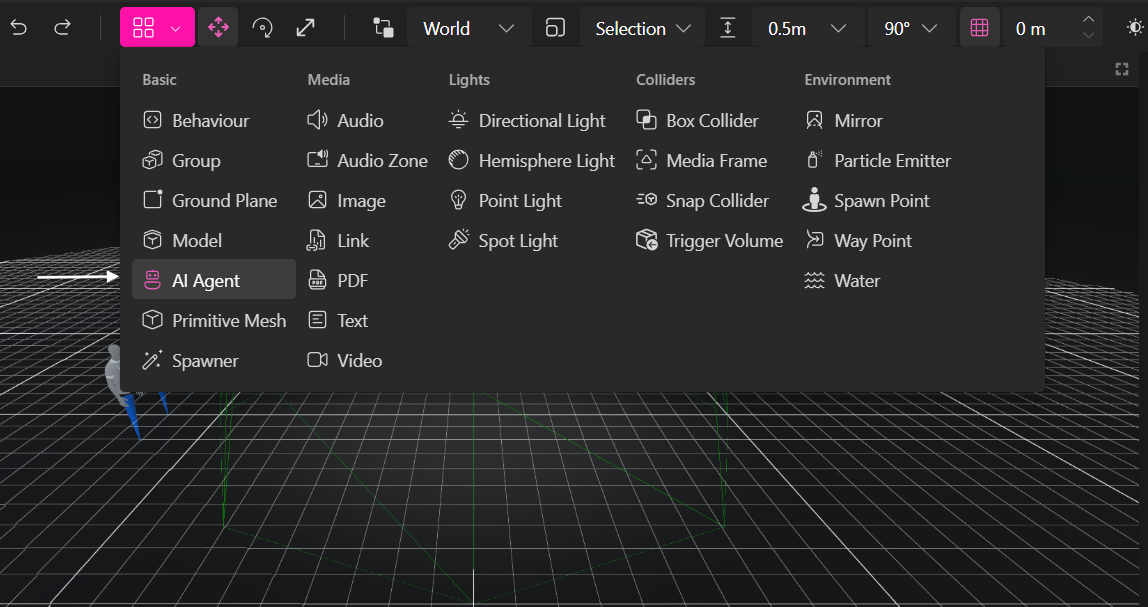Image resolution: width=1148 pixels, height=607 pixels.
Task: Open the 90° rotation snap dropdown
Action: (x=911, y=28)
